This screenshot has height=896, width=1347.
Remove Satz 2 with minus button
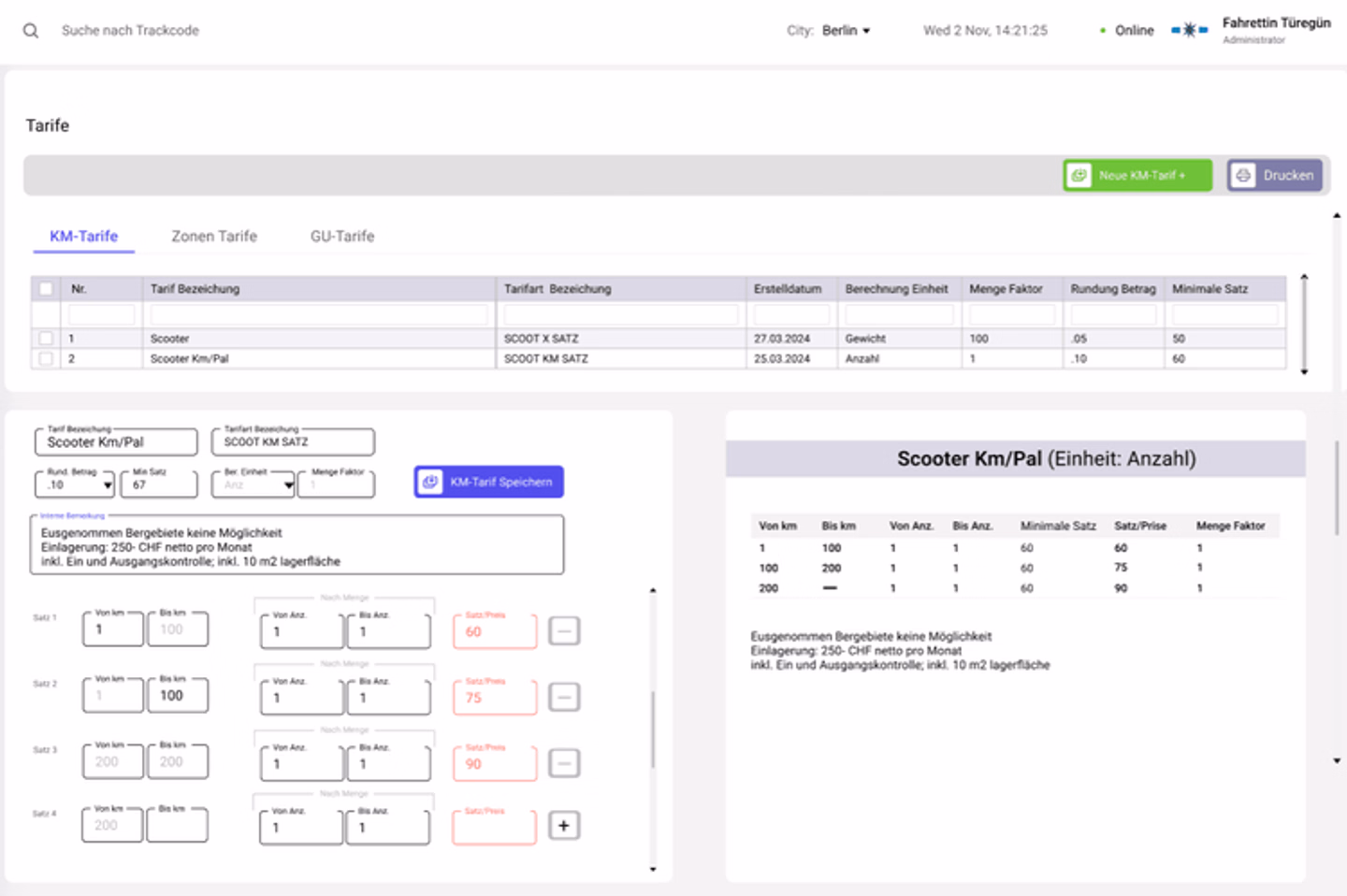563,697
